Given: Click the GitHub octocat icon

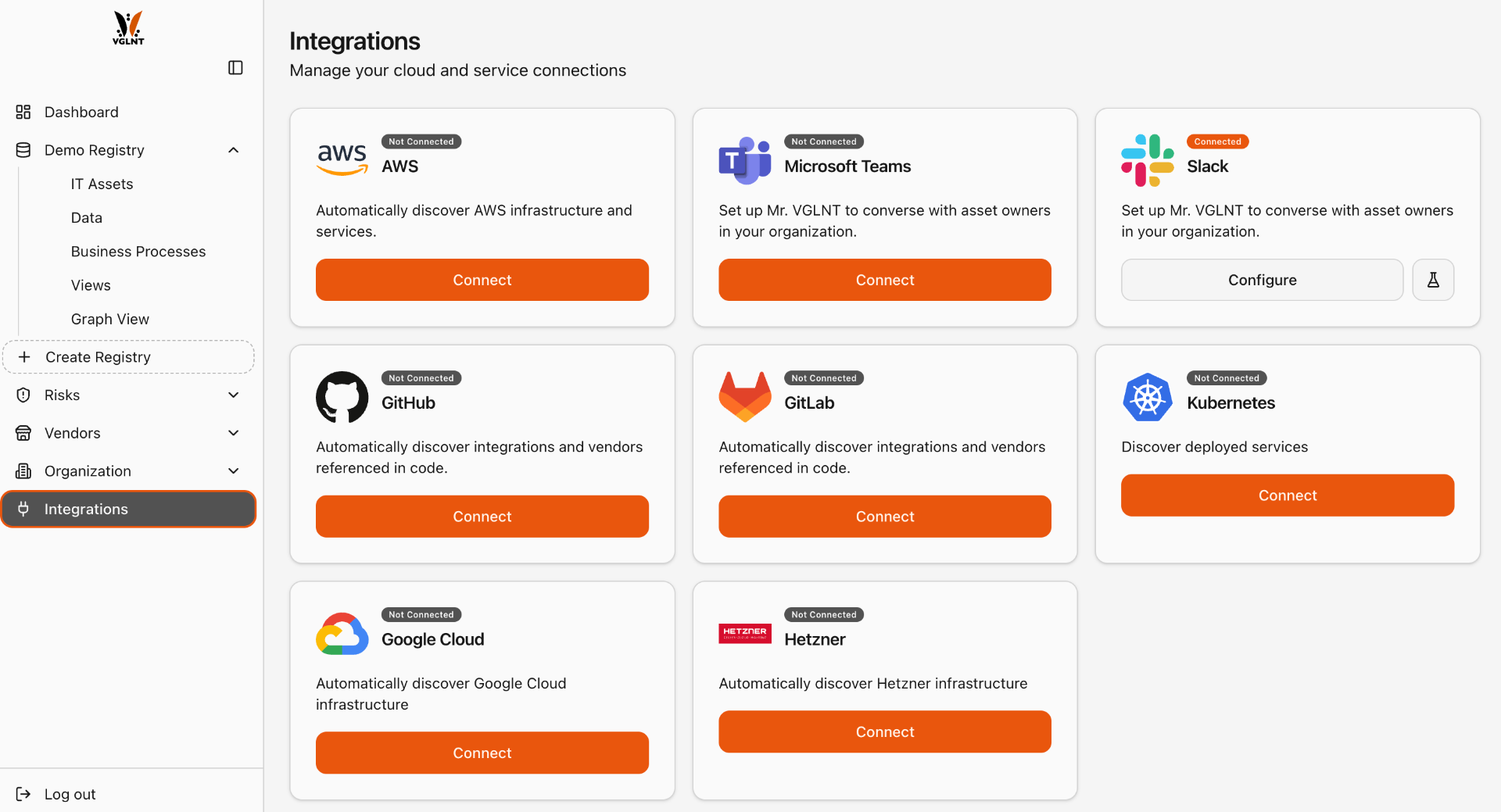Looking at the screenshot, I should [x=342, y=396].
